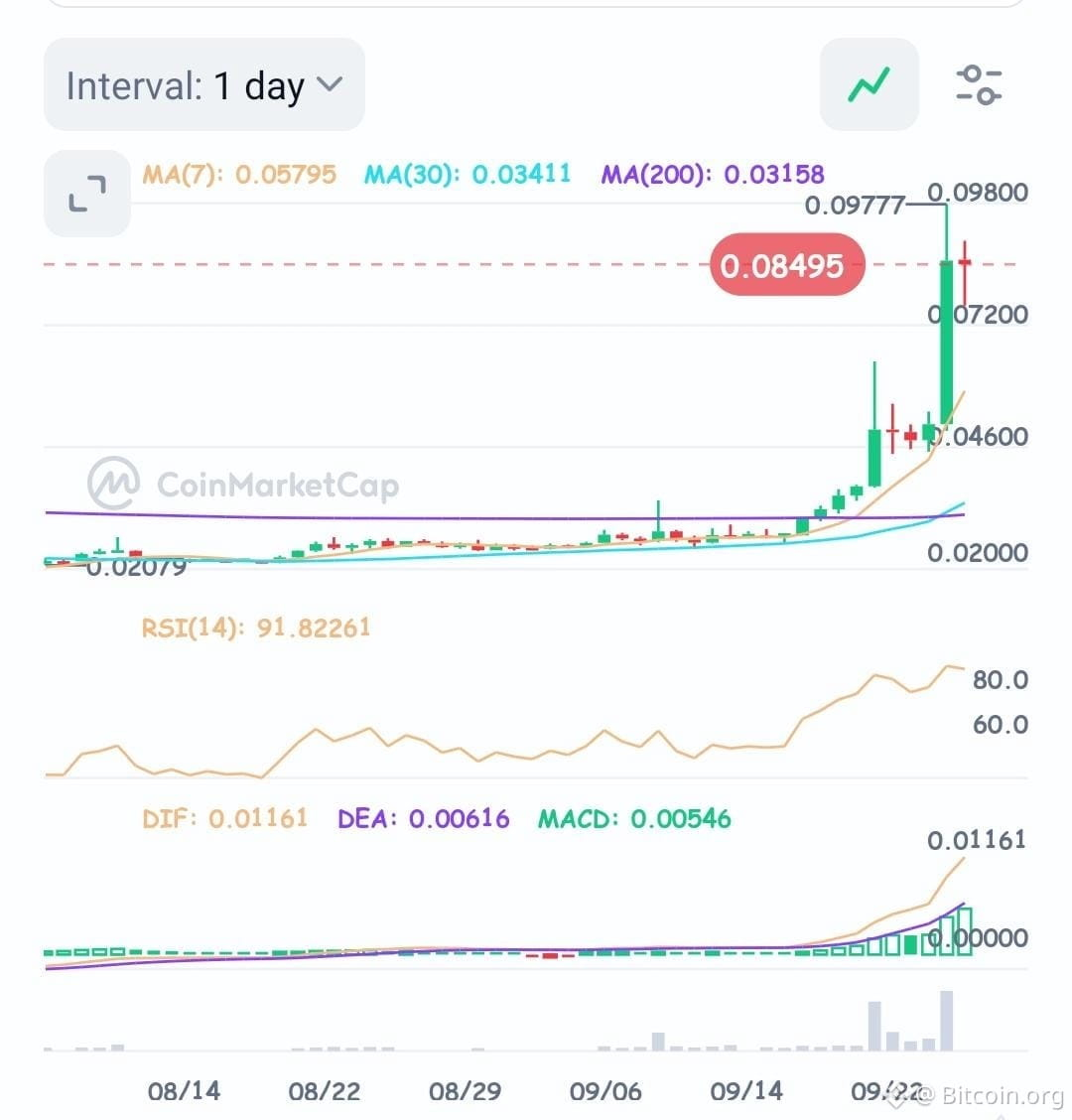
Task: Select the MA(200) indicator label
Action: [713, 175]
